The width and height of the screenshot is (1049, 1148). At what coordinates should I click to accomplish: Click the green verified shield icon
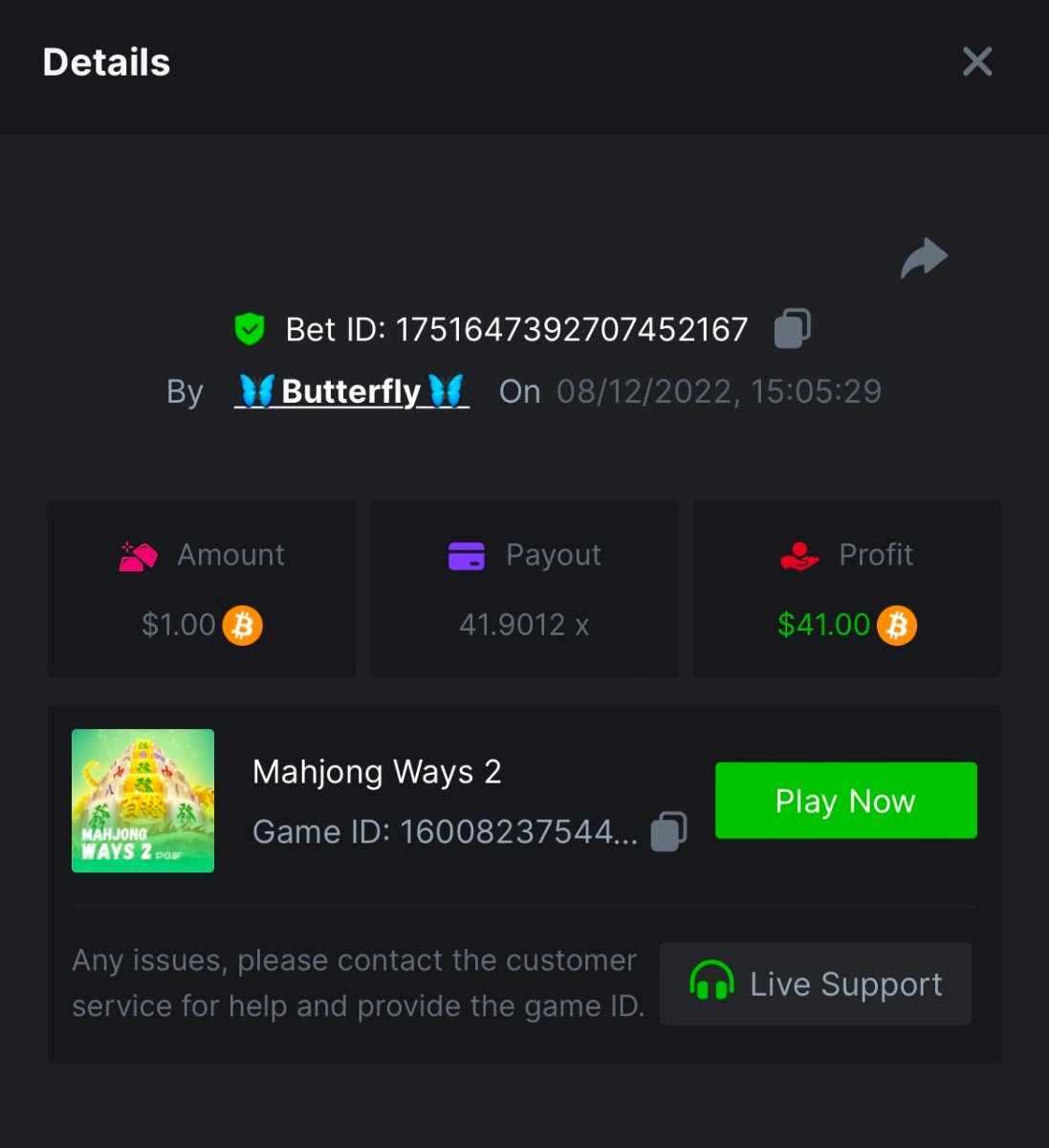point(250,329)
